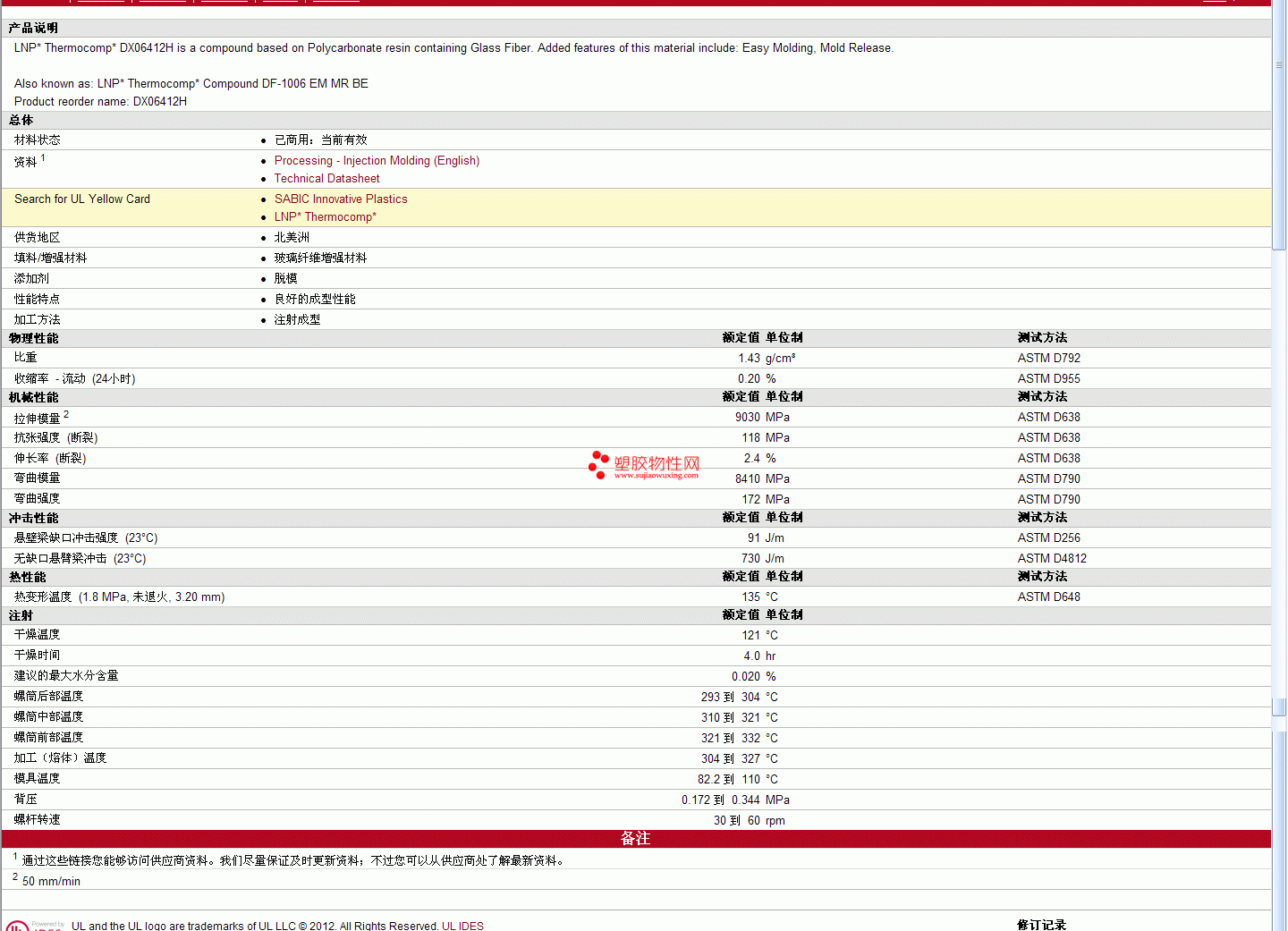Click the 玻璃纤维增强材料 filler value
Image resolution: width=1288 pixels, height=931 pixels.
[x=320, y=258]
